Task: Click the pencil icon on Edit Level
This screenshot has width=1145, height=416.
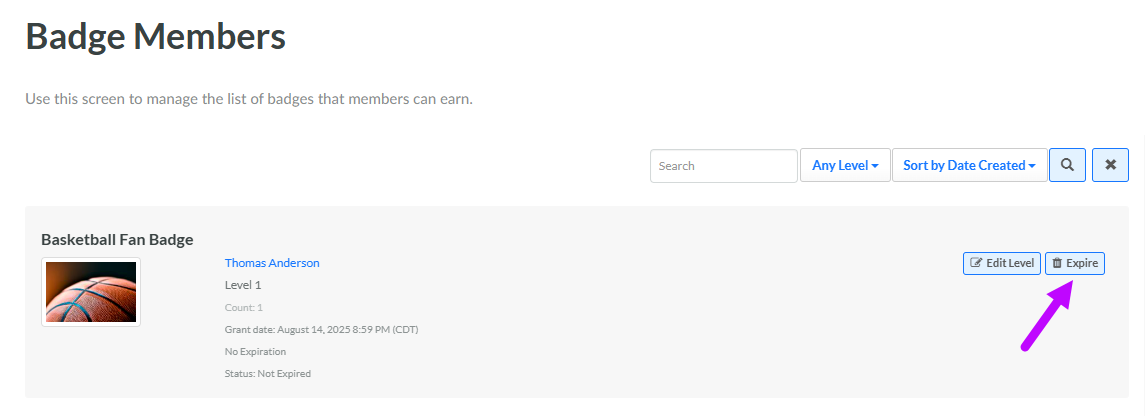Action: click(x=976, y=264)
